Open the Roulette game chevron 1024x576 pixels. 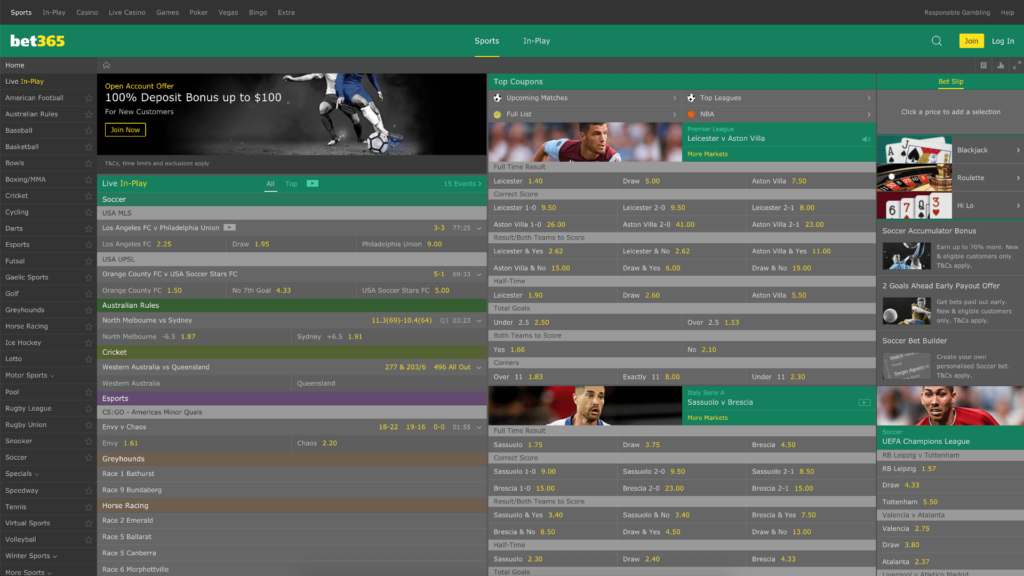(1018, 178)
